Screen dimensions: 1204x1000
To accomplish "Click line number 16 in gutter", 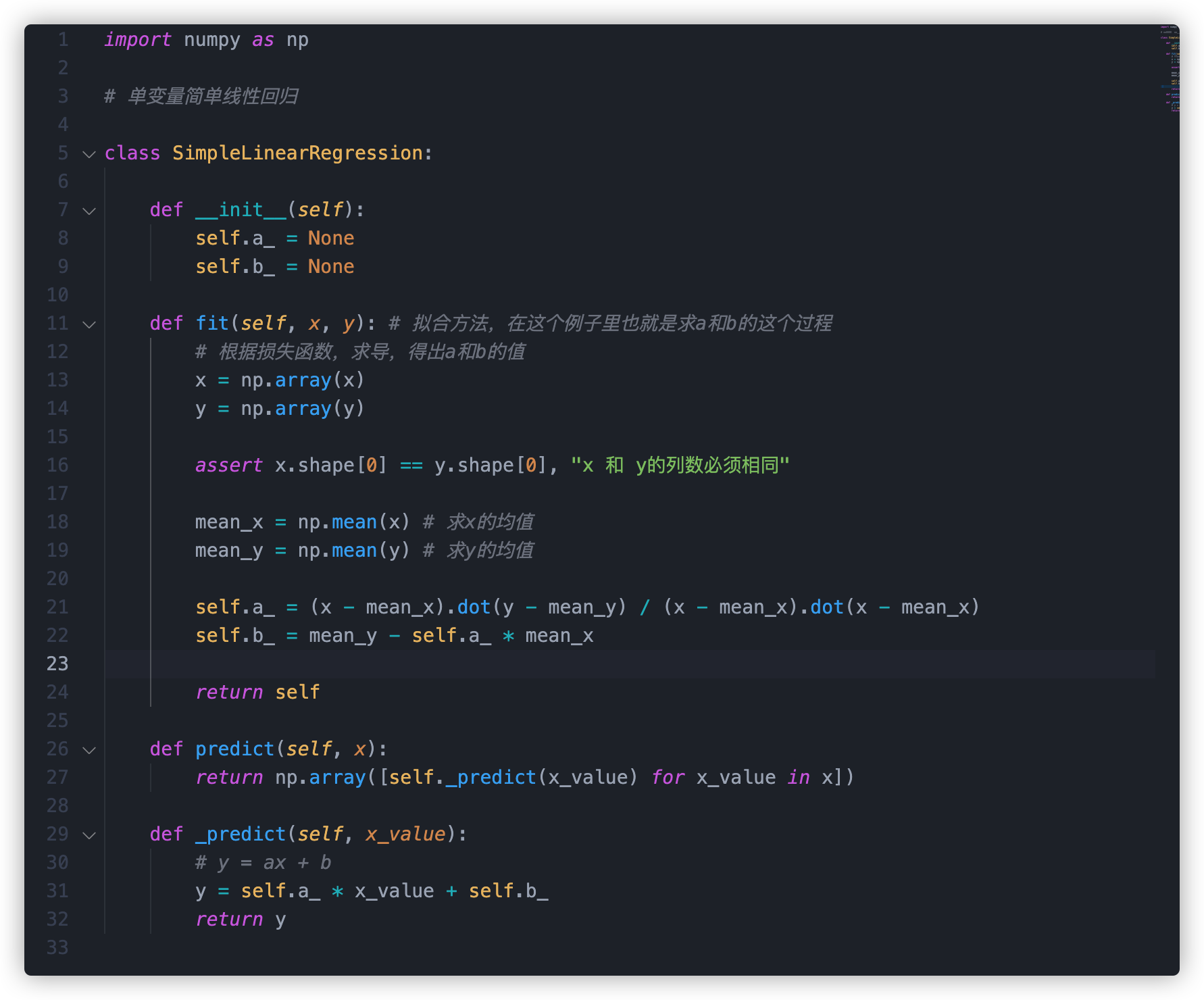I will click(57, 465).
